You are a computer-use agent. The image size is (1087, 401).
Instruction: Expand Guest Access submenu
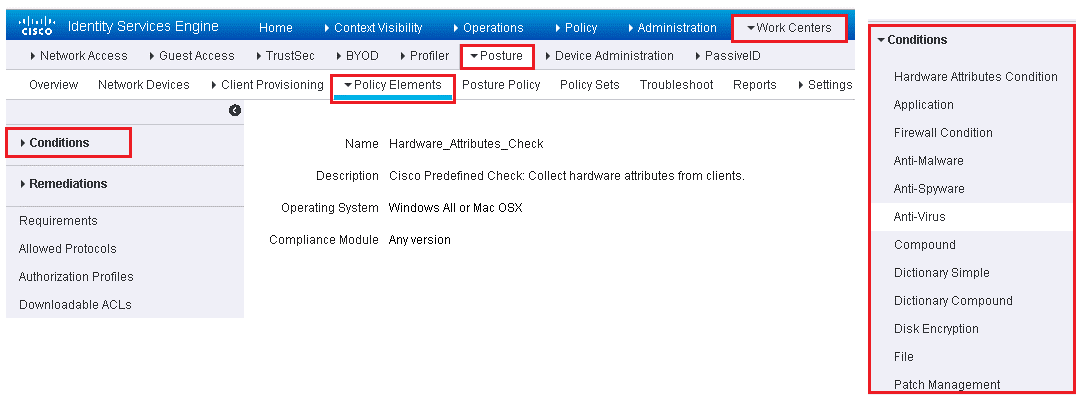pos(191,56)
